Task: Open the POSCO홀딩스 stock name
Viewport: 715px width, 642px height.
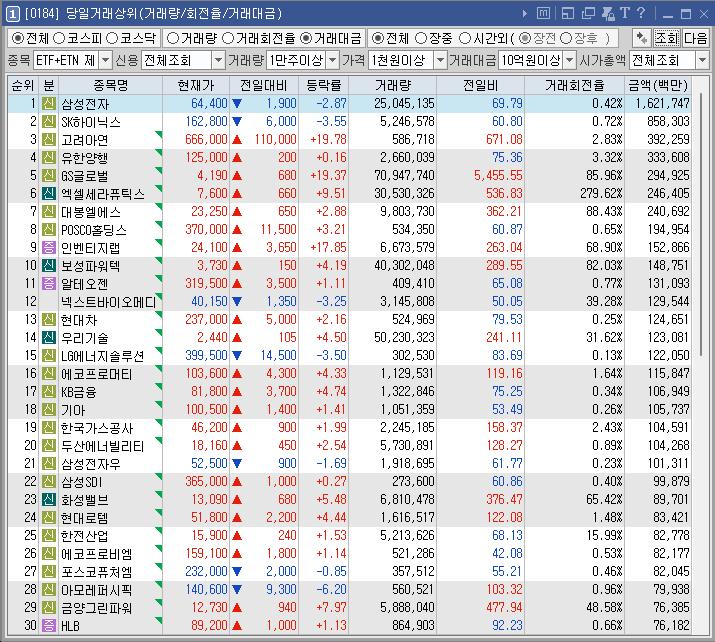Action: [94, 230]
